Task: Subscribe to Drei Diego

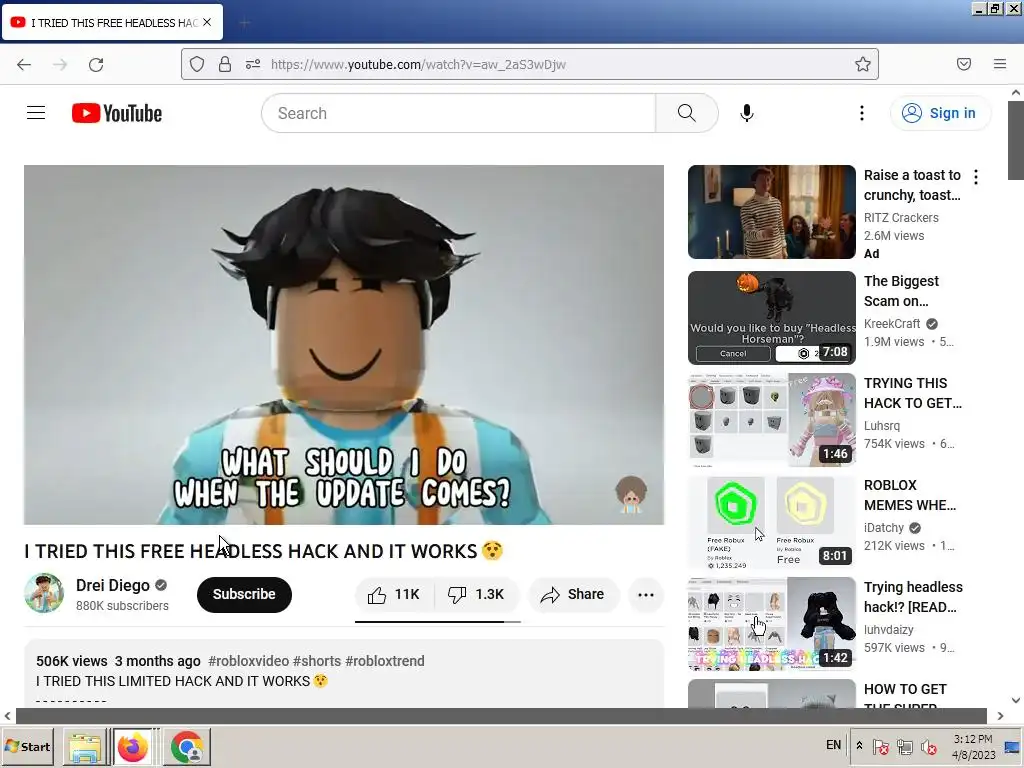Action: pyautogui.click(x=244, y=594)
